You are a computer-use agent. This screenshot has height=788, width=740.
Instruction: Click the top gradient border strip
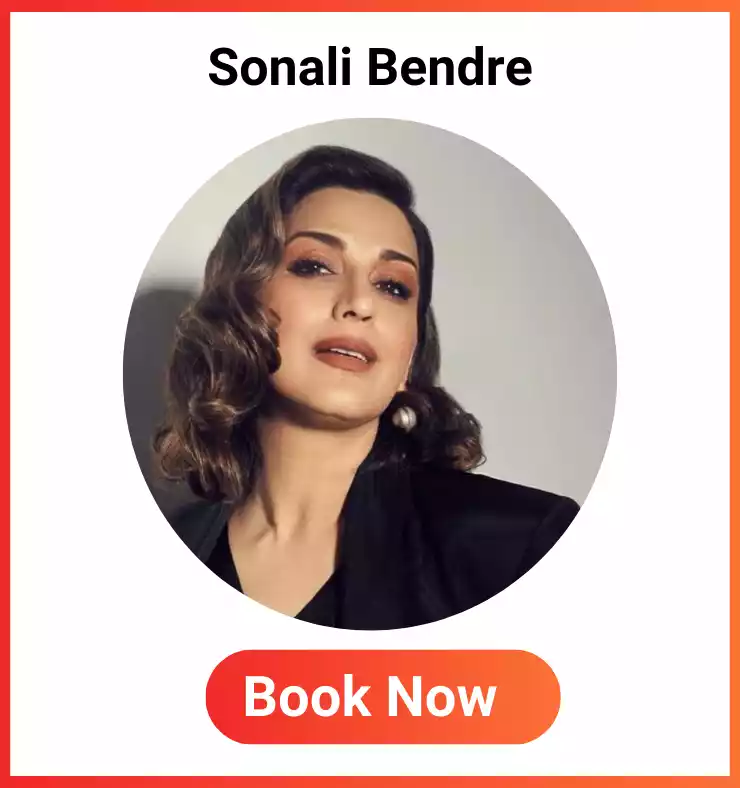coord(370,6)
